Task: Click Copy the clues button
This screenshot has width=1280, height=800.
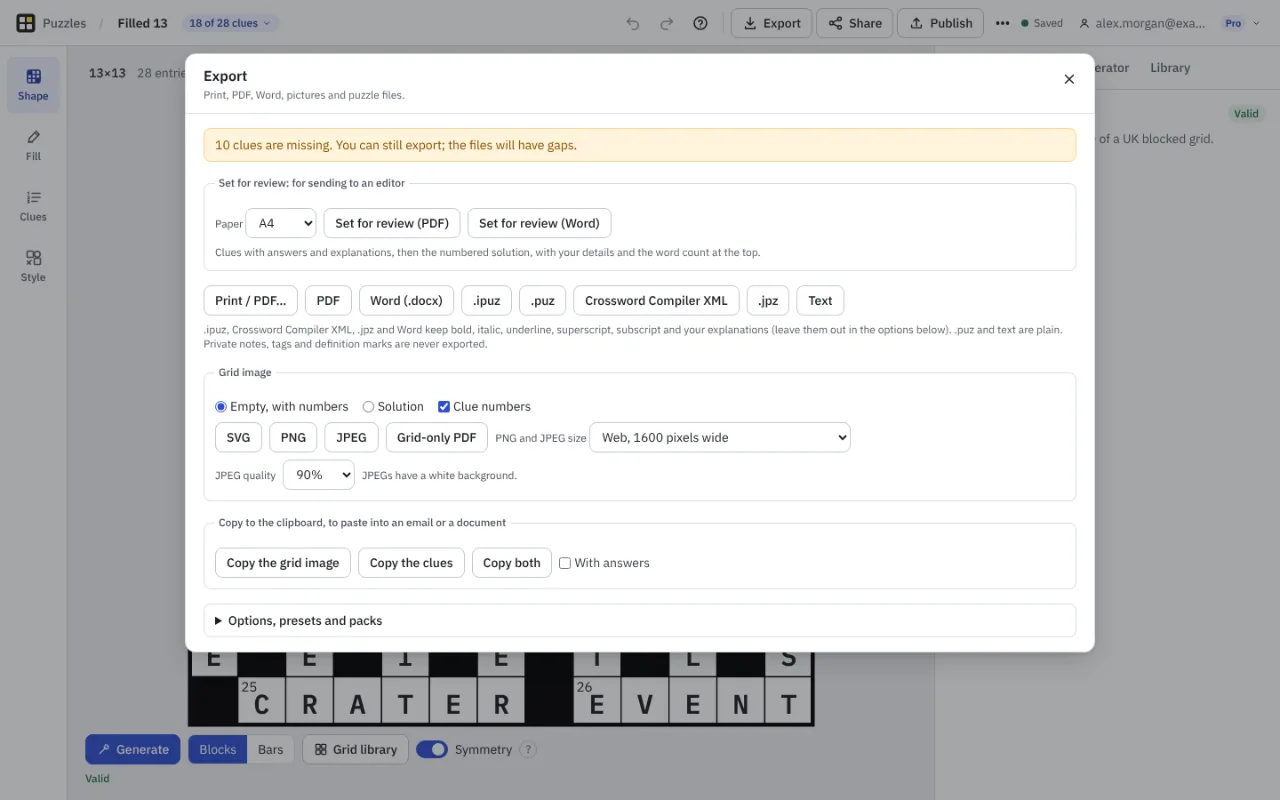Action: click(411, 563)
